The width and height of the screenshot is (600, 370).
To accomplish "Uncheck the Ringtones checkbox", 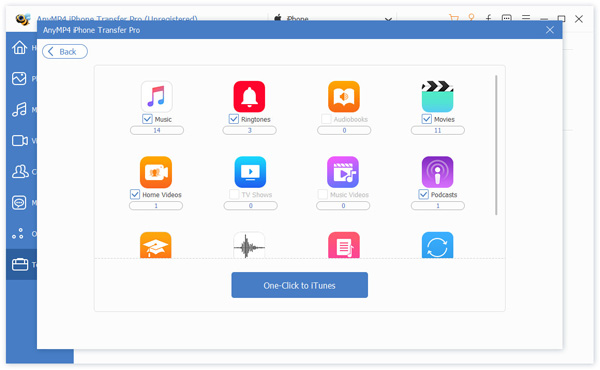I will (233, 119).
